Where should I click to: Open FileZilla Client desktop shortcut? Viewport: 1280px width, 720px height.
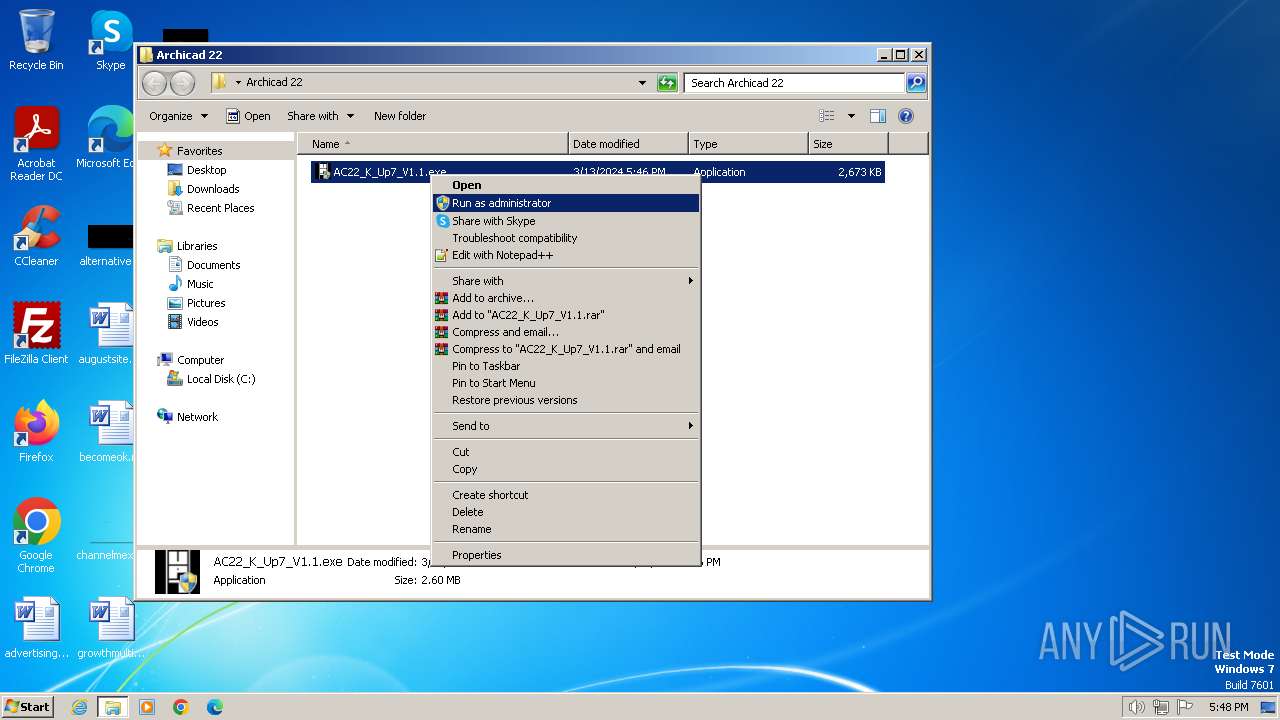[36, 334]
